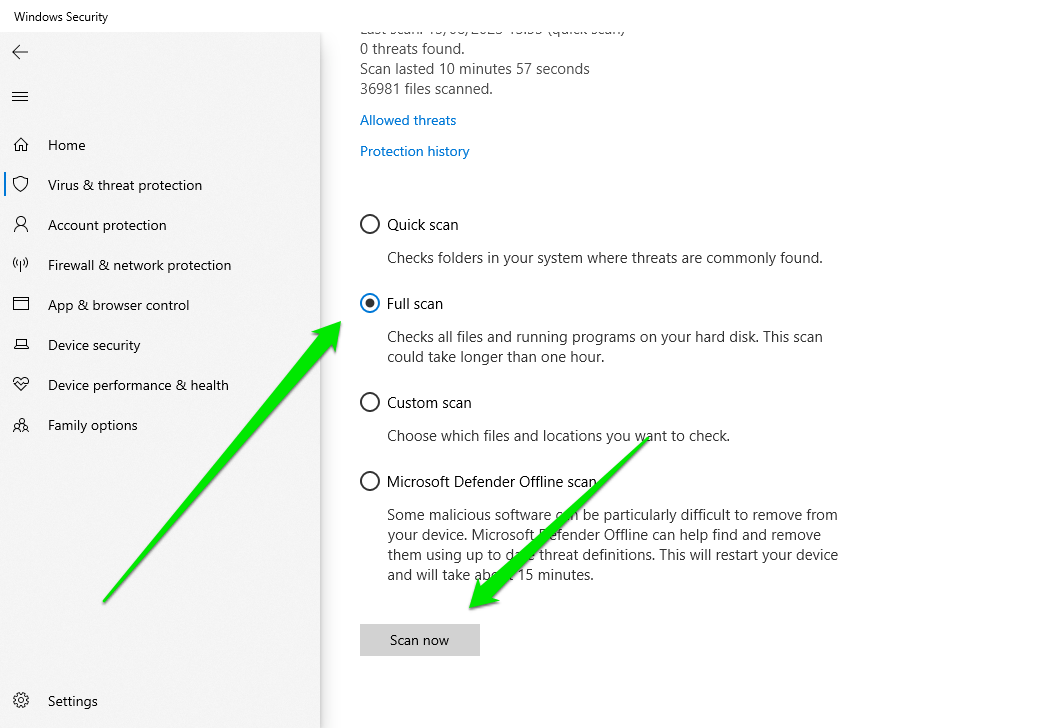The image size is (1046, 728).
Task: Click the Firewall & network antenna icon
Action: (21, 265)
